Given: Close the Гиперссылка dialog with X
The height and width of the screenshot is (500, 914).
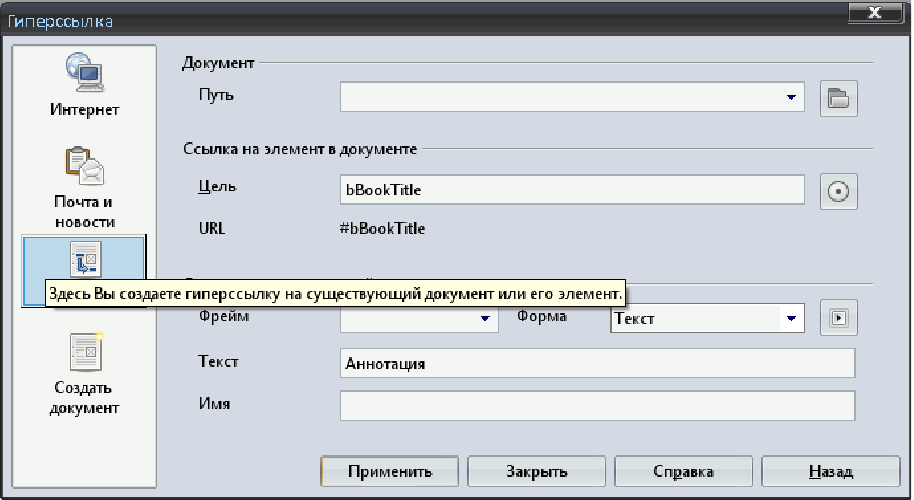Looking at the screenshot, I should pyautogui.click(x=873, y=14).
